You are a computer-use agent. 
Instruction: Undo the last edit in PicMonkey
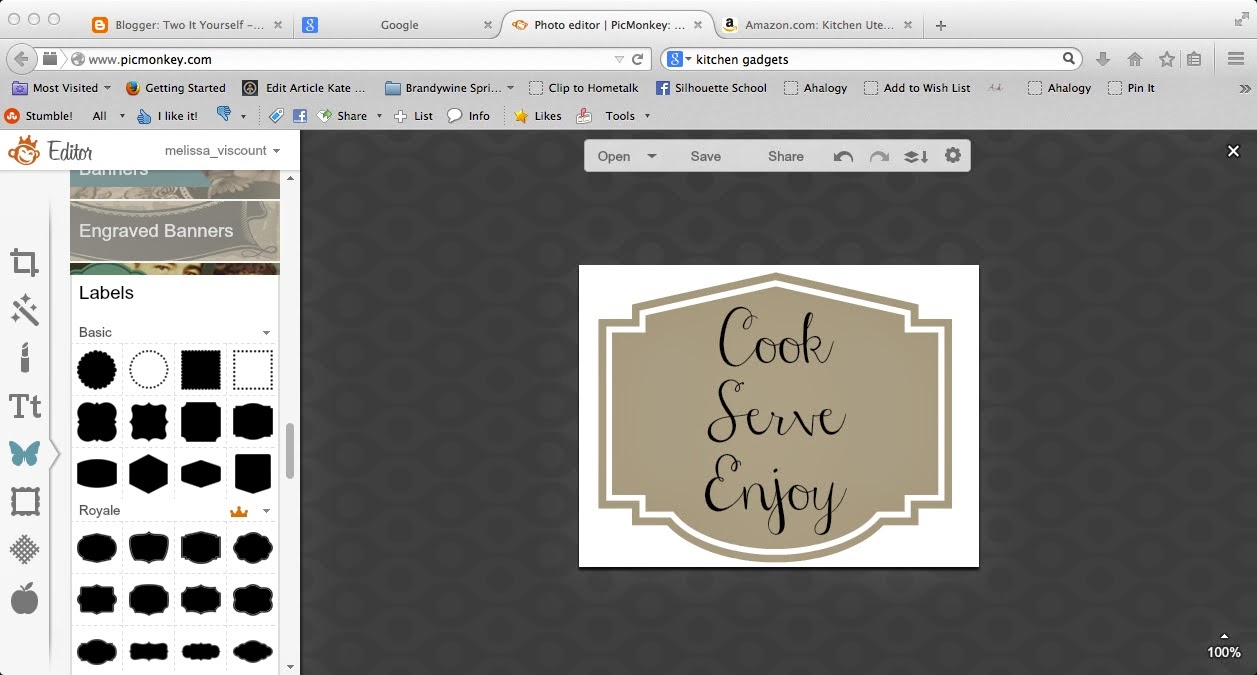pos(843,156)
